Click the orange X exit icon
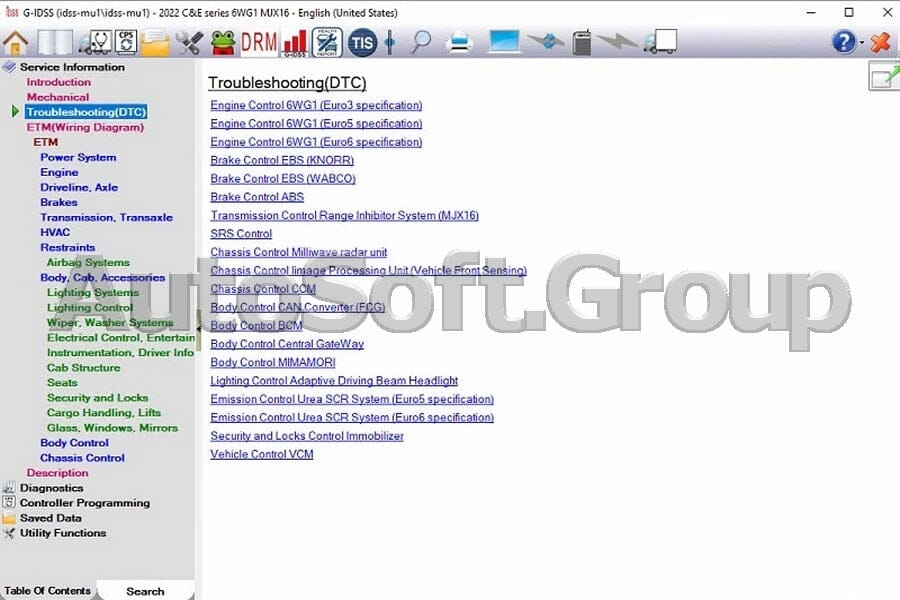Viewport: 900px width, 600px height. (881, 42)
